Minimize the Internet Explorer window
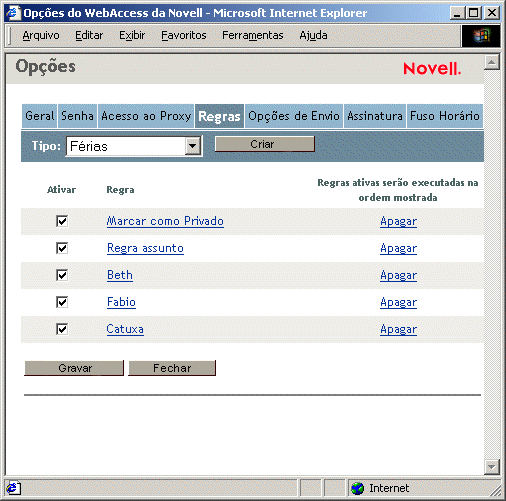Viewport: 506px width, 501px height. (x=457, y=13)
